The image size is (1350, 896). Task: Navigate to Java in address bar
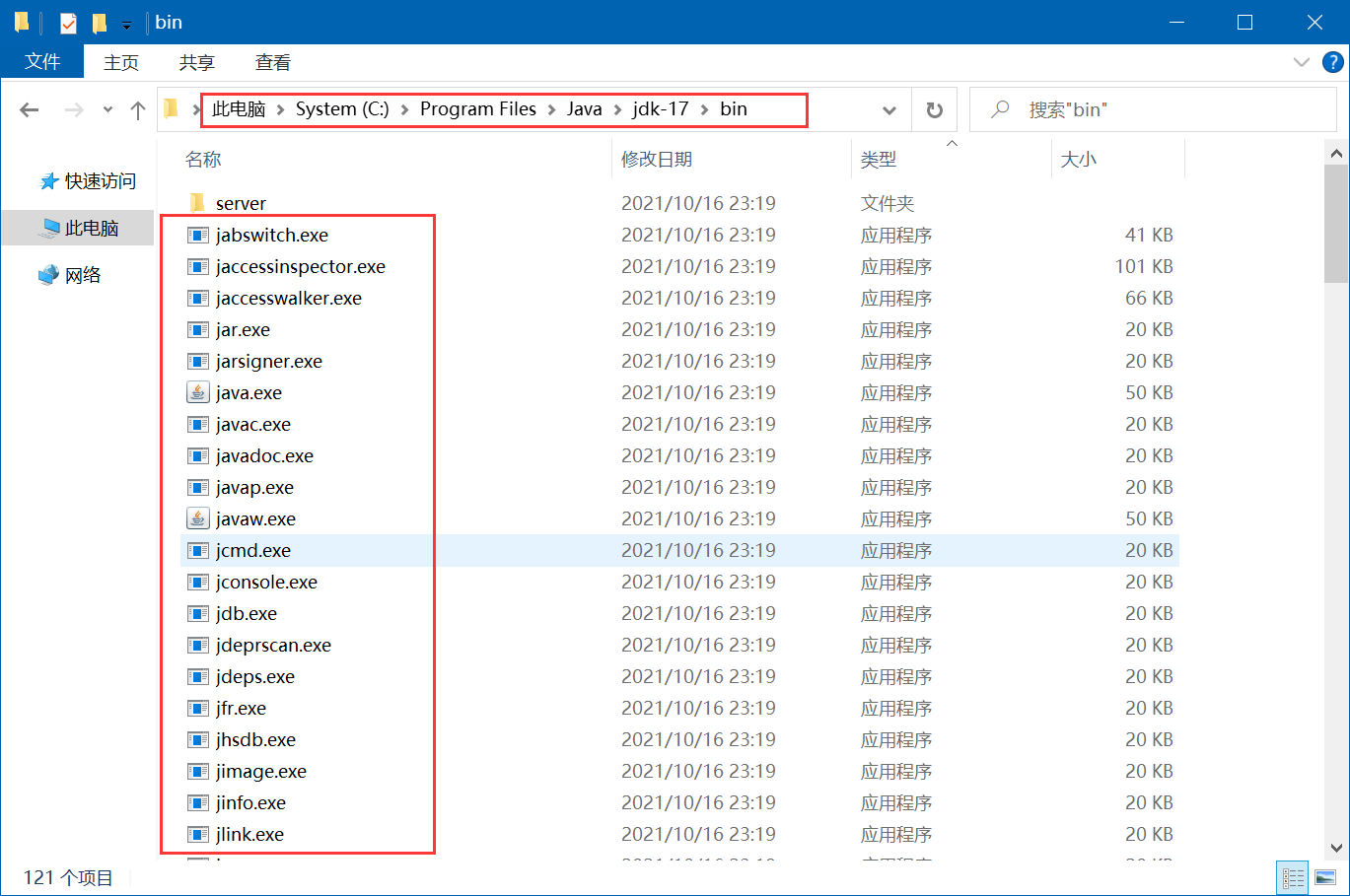click(x=584, y=109)
